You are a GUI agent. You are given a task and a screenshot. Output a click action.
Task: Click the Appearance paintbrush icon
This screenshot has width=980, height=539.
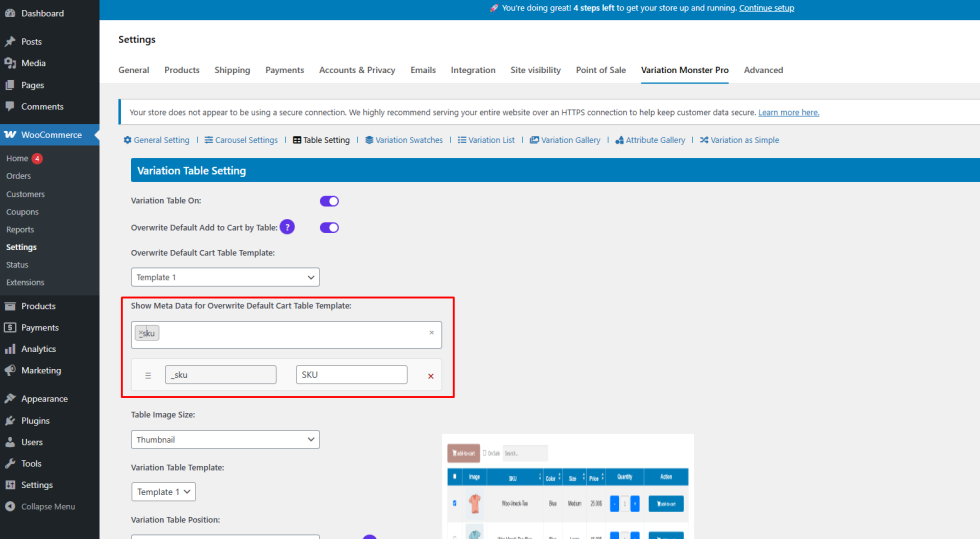tap(10, 398)
